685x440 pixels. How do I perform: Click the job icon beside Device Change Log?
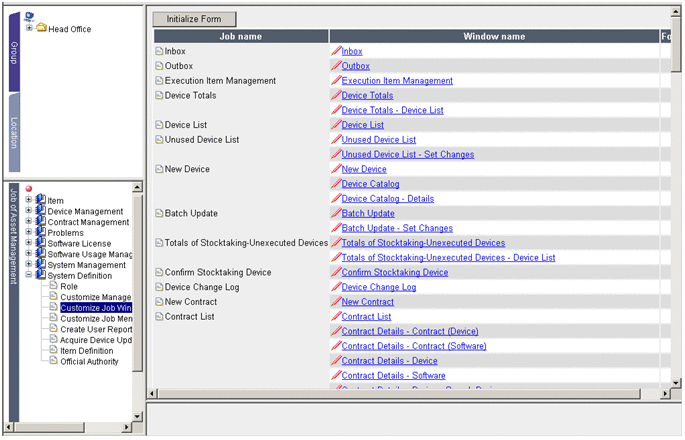[x=158, y=287]
